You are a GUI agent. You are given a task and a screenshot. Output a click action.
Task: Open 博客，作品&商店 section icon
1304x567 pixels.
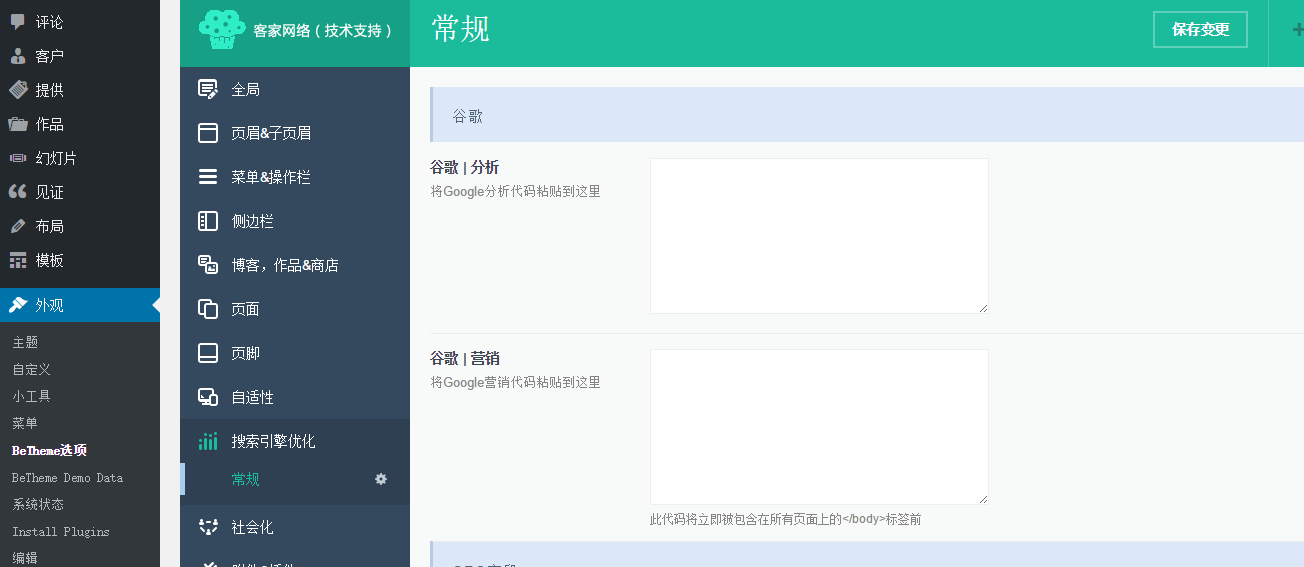[208, 265]
